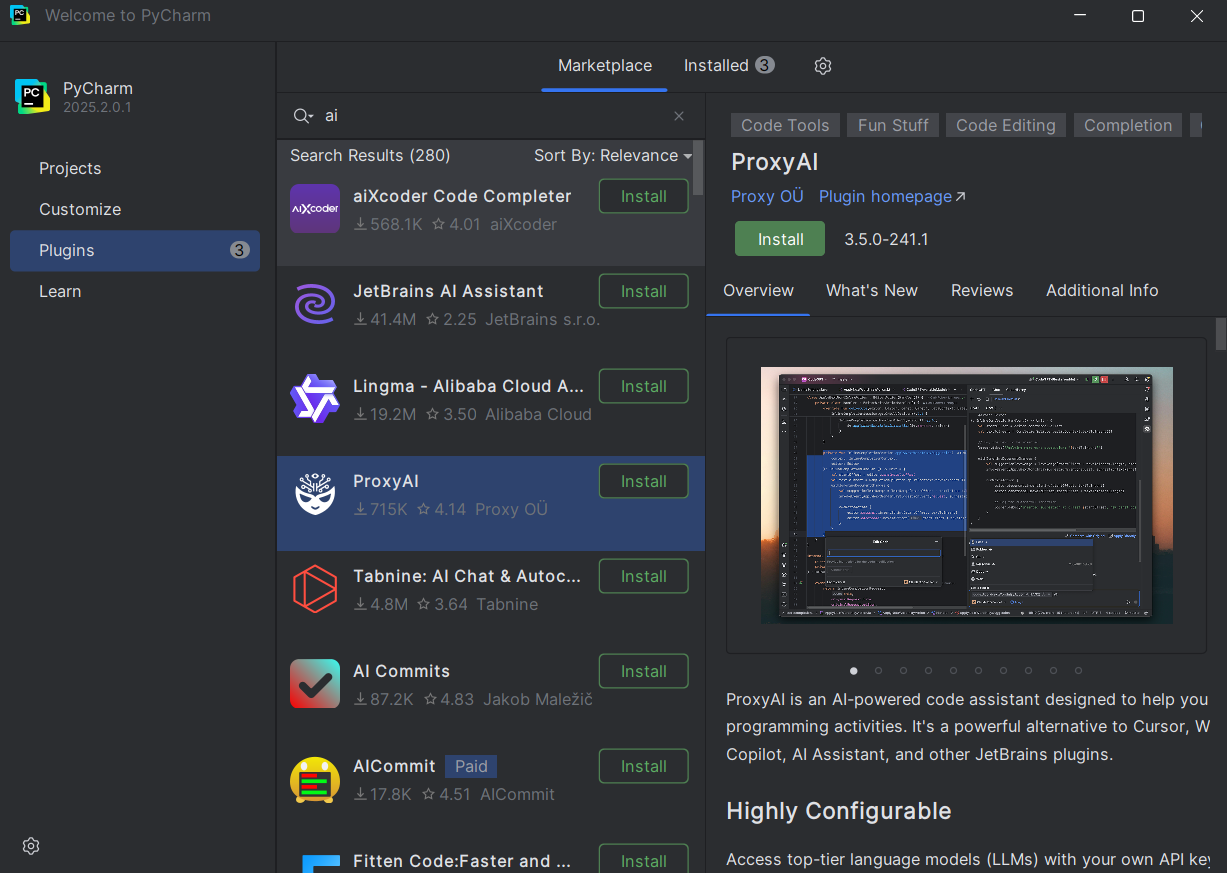Click the external link arrow beside Plugin homepage
The image size is (1227, 873).
(961, 197)
